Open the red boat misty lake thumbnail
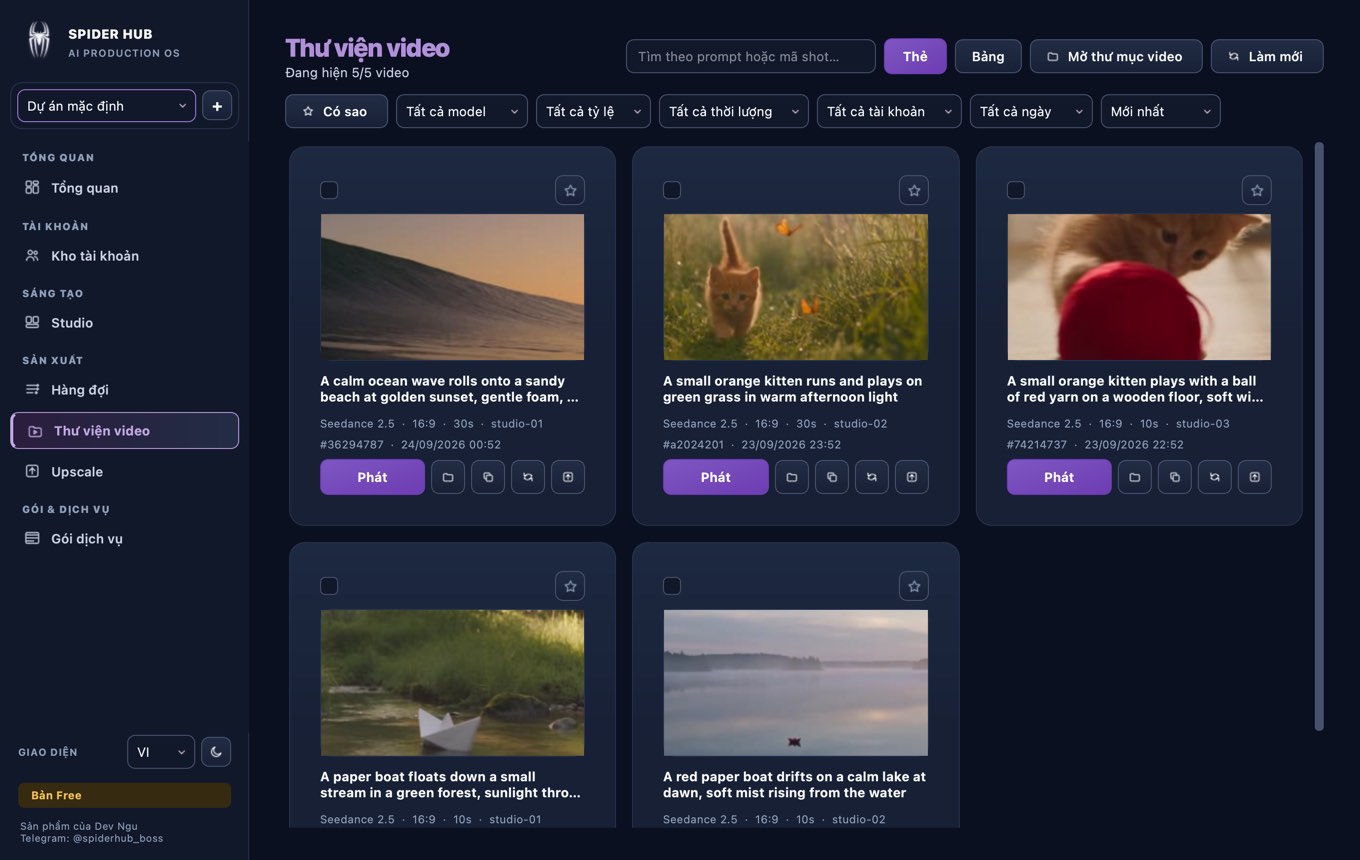 [x=796, y=683]
